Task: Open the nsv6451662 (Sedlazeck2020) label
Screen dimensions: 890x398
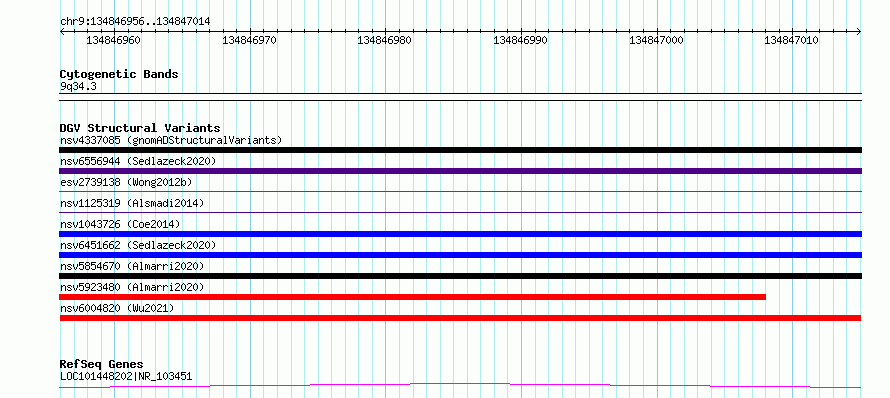Action: pyautogui.click(x=138, y=245)
